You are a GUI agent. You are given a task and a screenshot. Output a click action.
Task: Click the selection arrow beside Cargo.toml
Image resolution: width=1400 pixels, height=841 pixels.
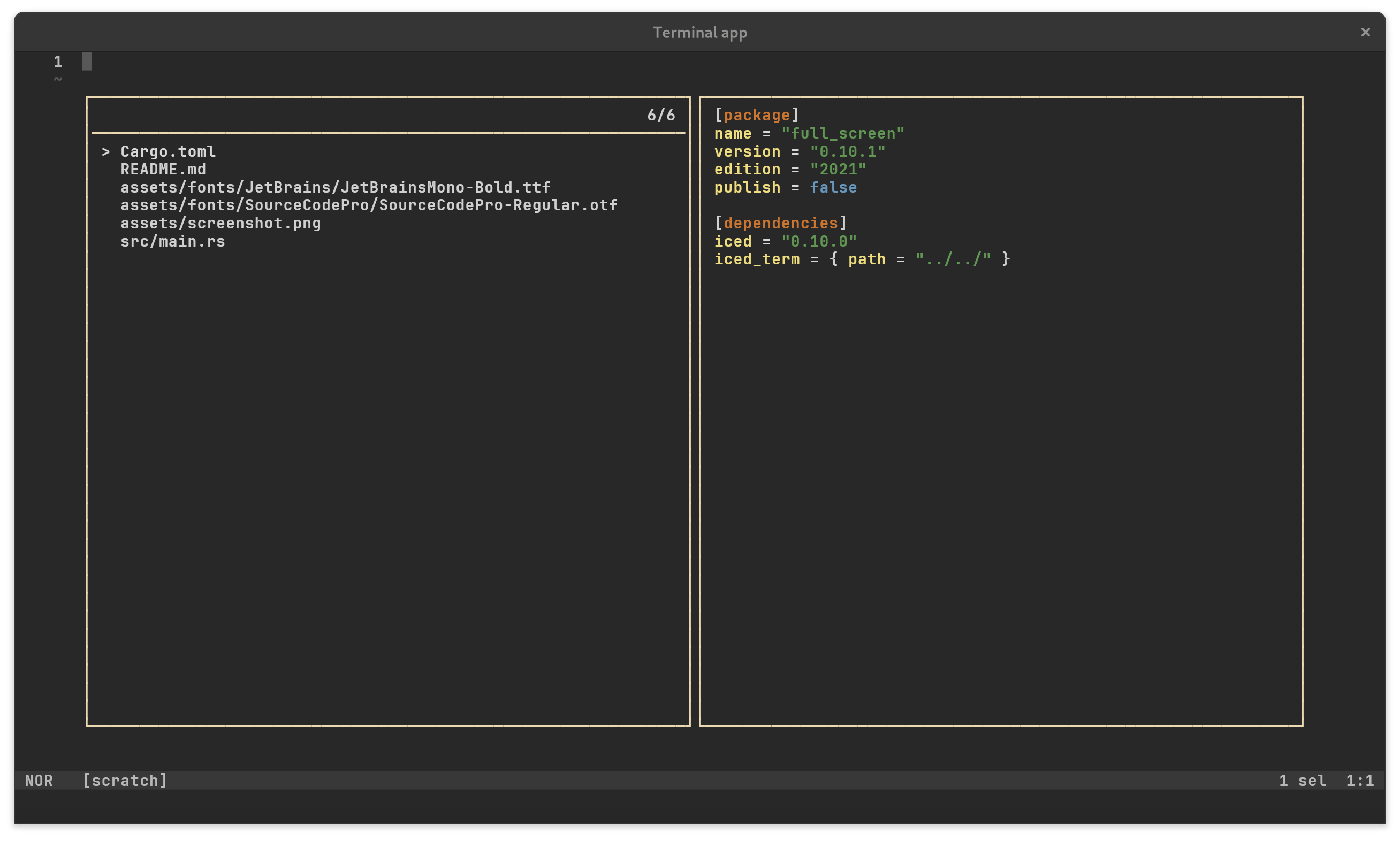105,151
